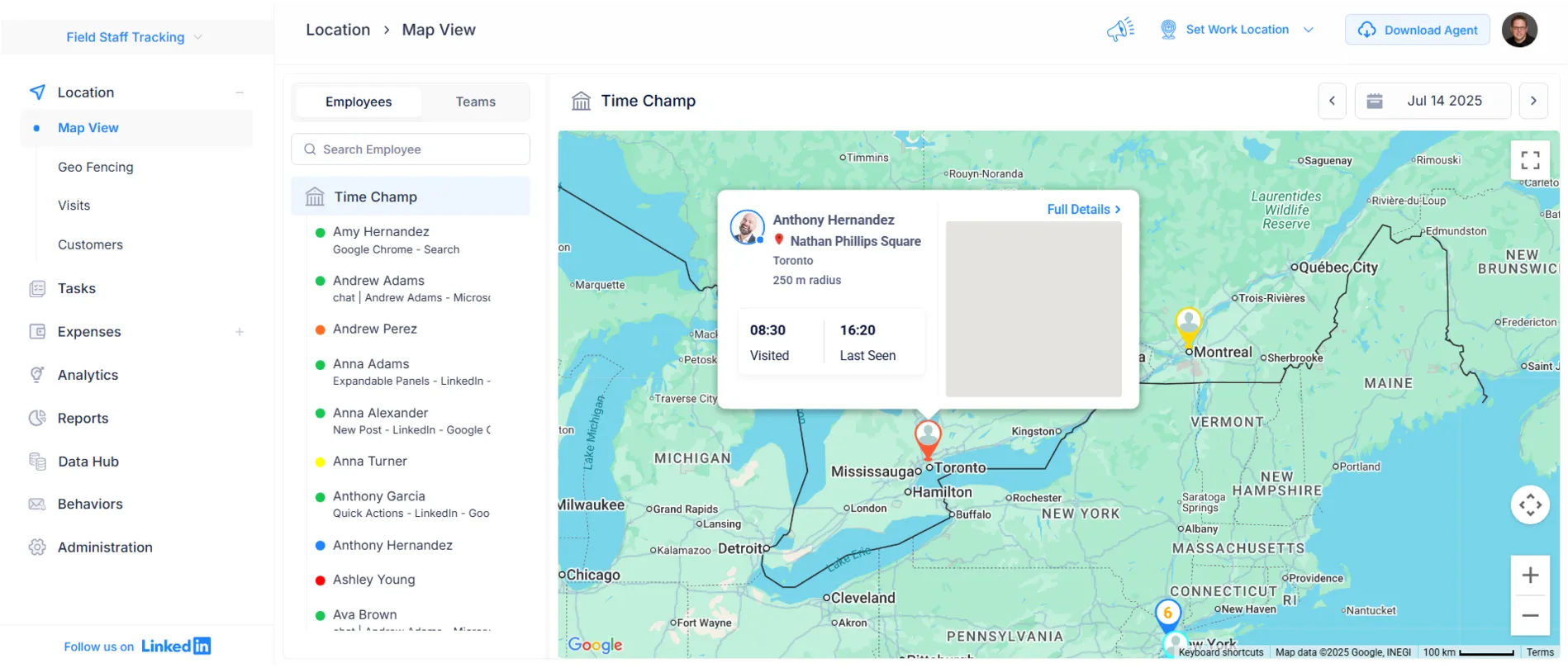Screen dimensions: 1568x668
Task: Zoom in on the map
Action: pos(1530,576)
